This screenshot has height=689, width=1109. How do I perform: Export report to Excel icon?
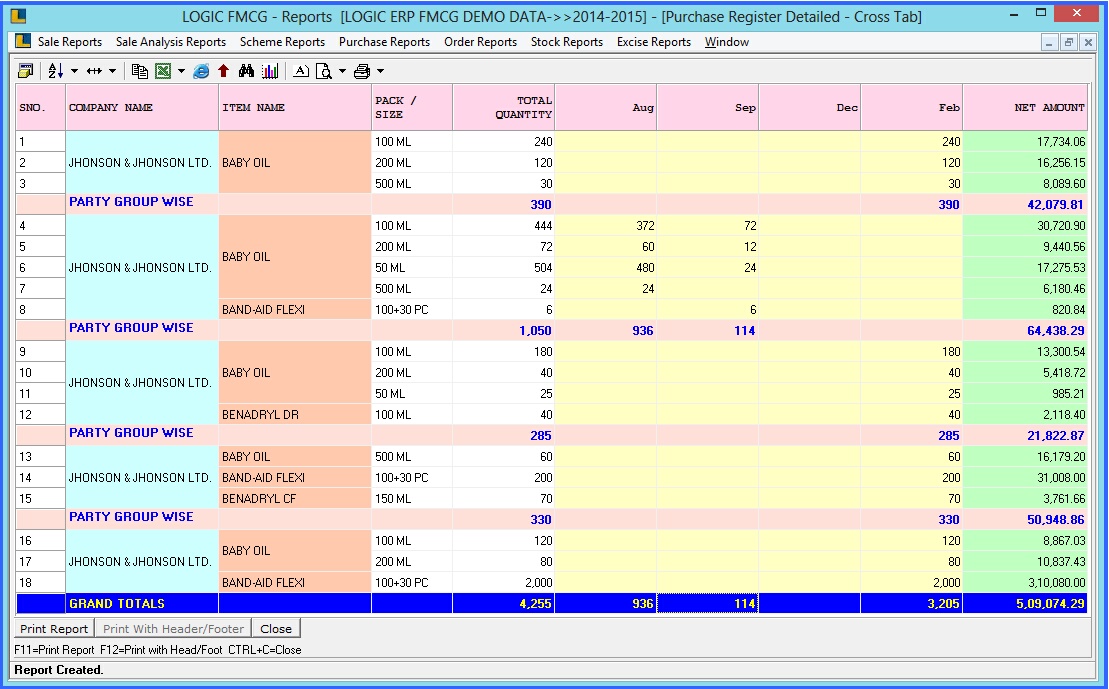163,71
